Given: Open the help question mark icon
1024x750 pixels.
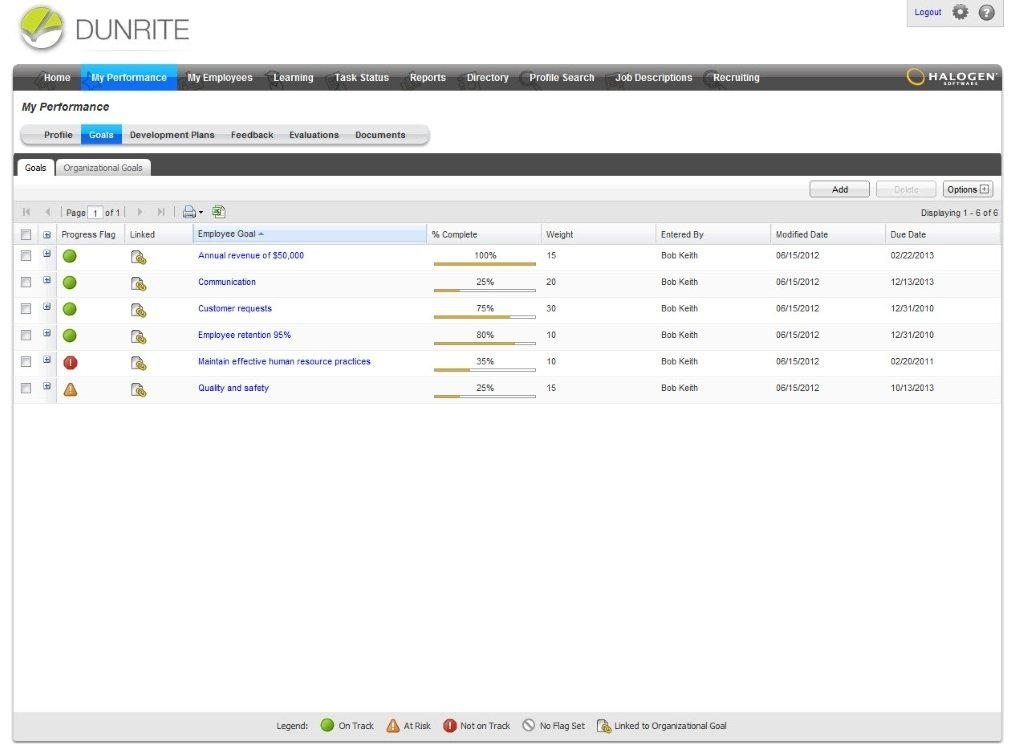Looking at the screenshot, I should 986,12.
